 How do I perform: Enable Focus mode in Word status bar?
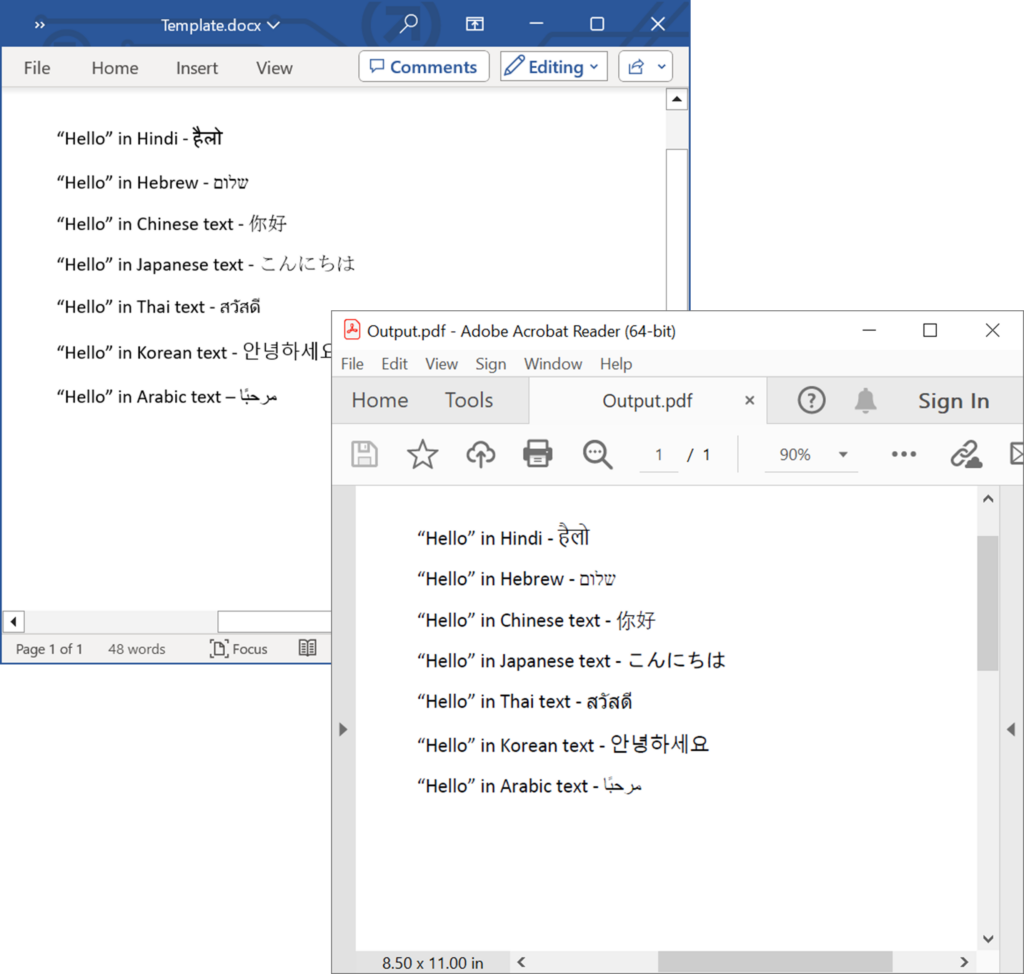[238, 648]
